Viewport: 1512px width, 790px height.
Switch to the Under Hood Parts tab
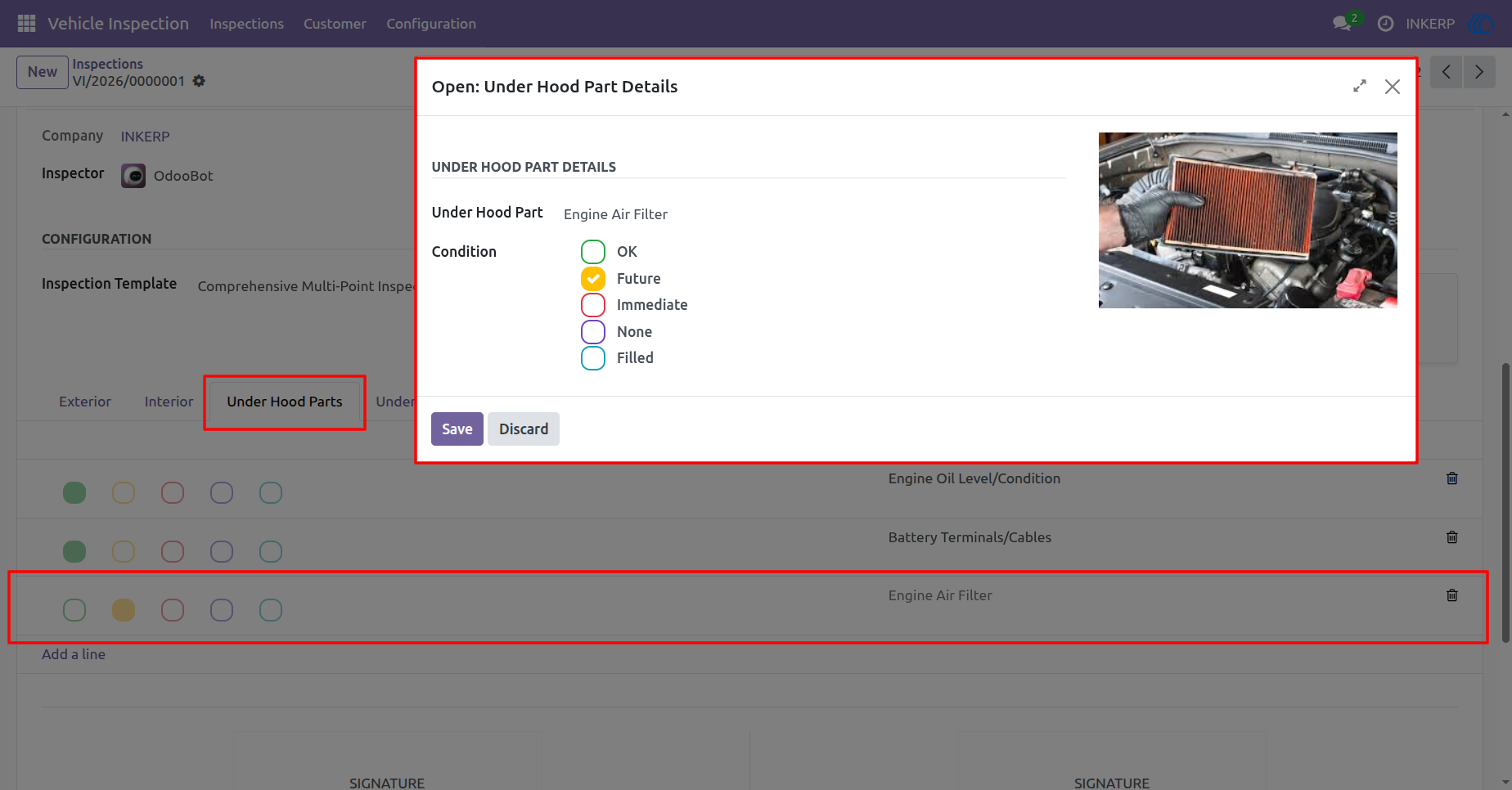[285, 402]
